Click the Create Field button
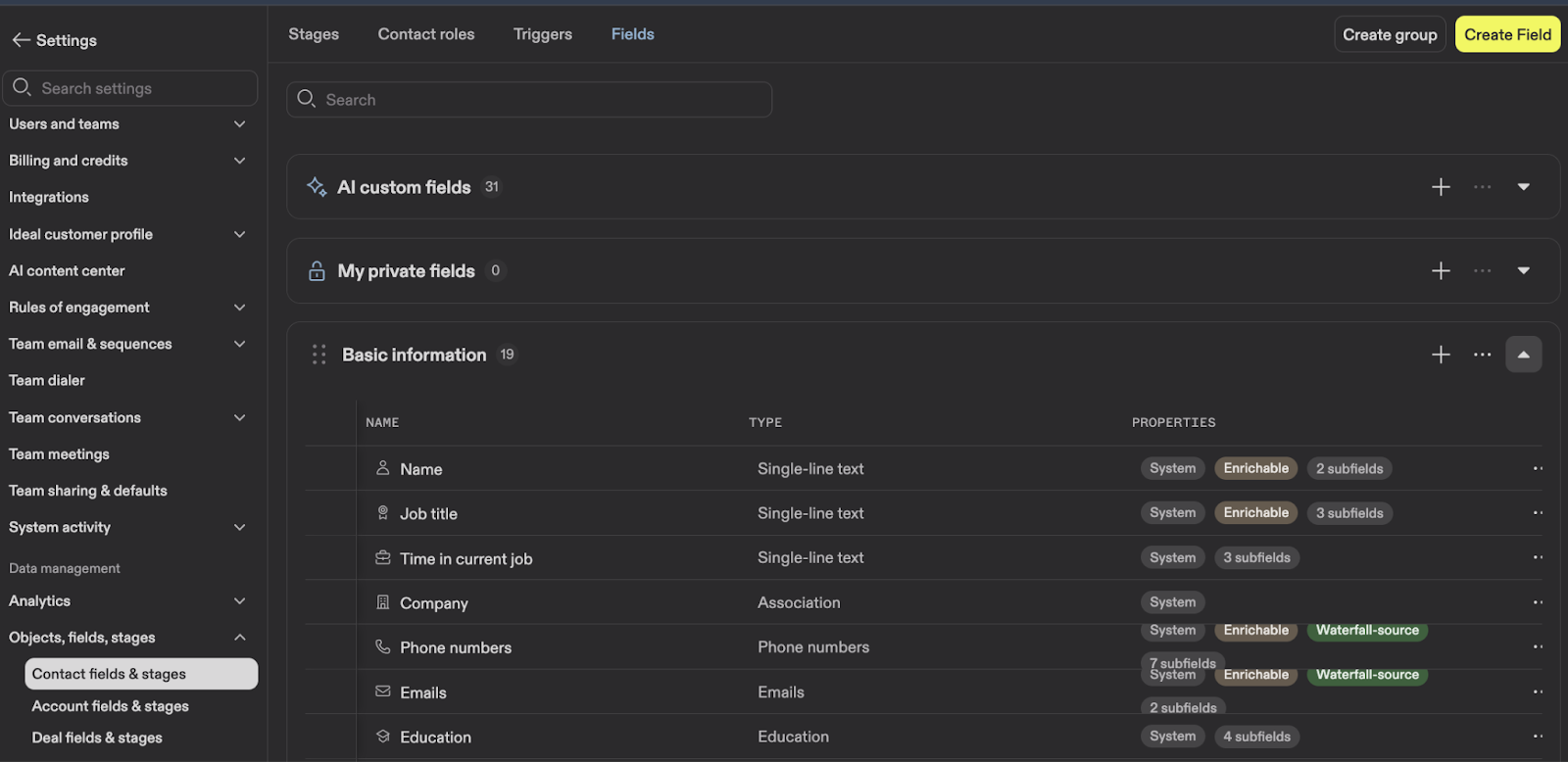This screenshot has width=1568, height=762. point(1507,34)
